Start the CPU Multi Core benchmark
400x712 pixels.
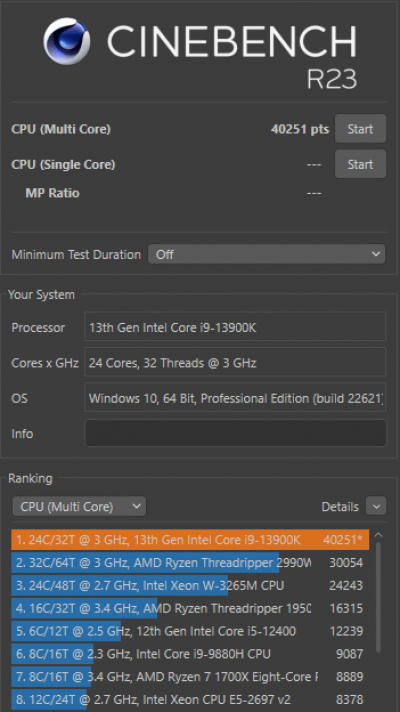(360, 129)
